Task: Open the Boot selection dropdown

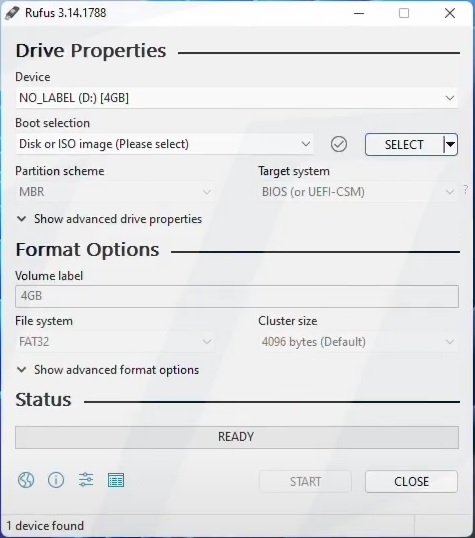Action: pos(164,144)
